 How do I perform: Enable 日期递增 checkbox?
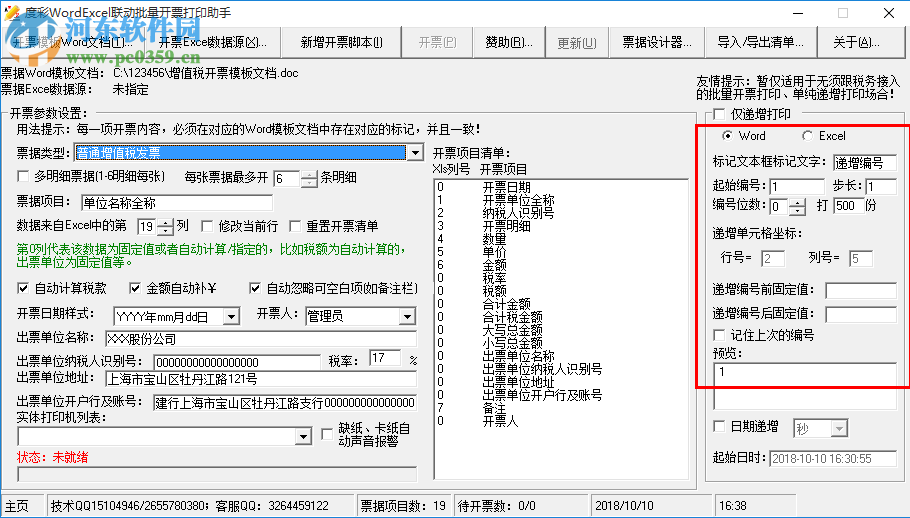pos(719,426)
